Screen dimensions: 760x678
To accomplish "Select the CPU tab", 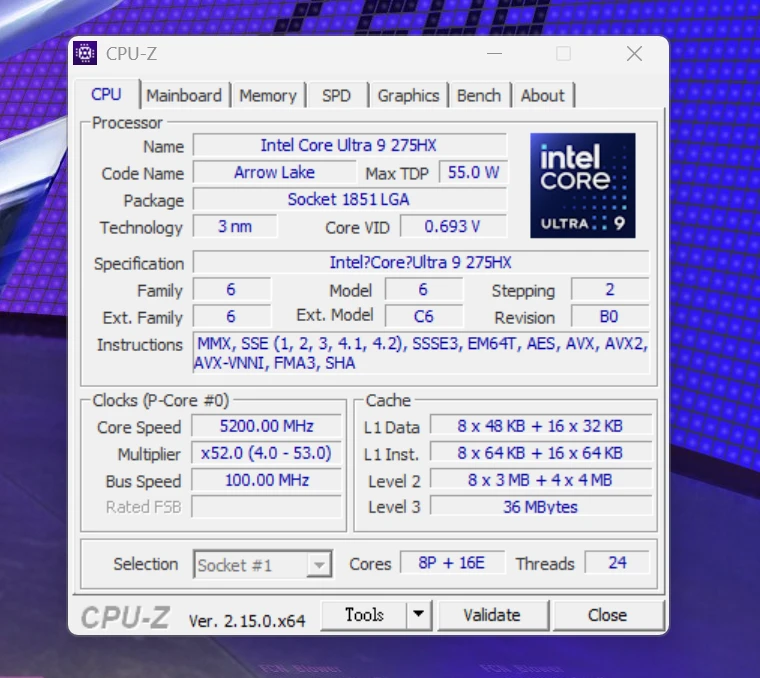I will [x=106, y=95].
